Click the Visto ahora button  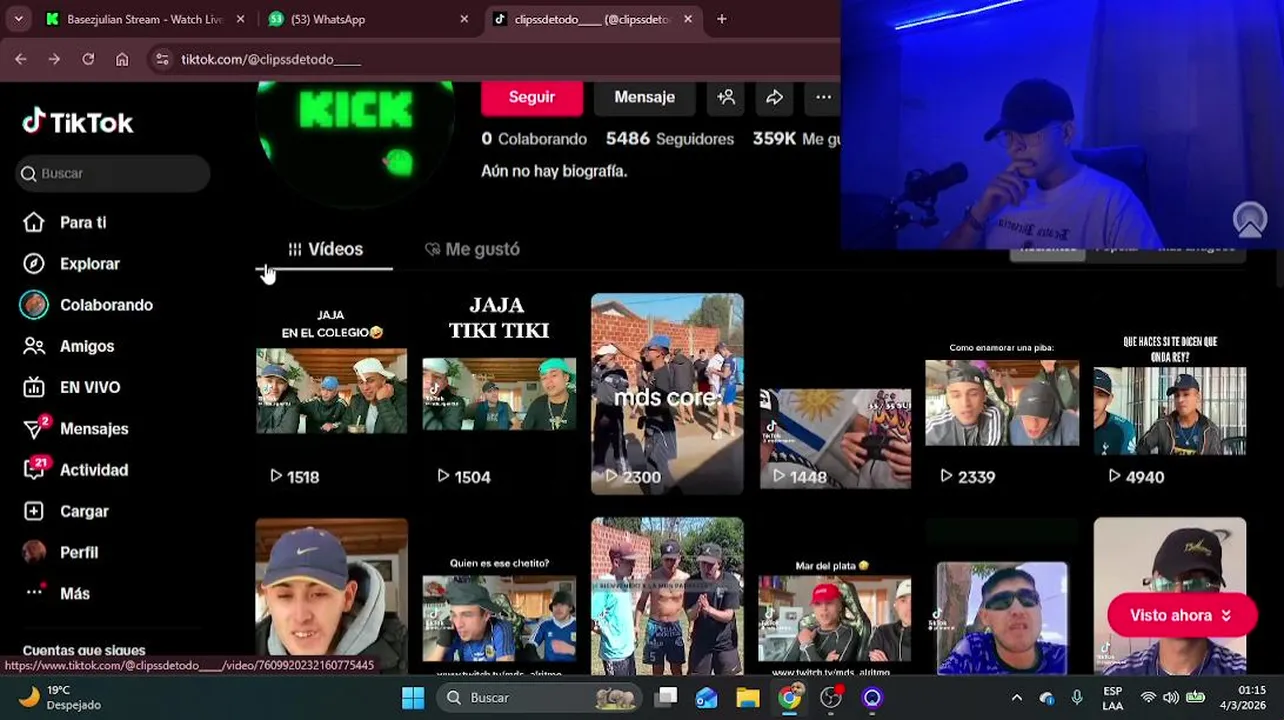tap(1181, 615)
